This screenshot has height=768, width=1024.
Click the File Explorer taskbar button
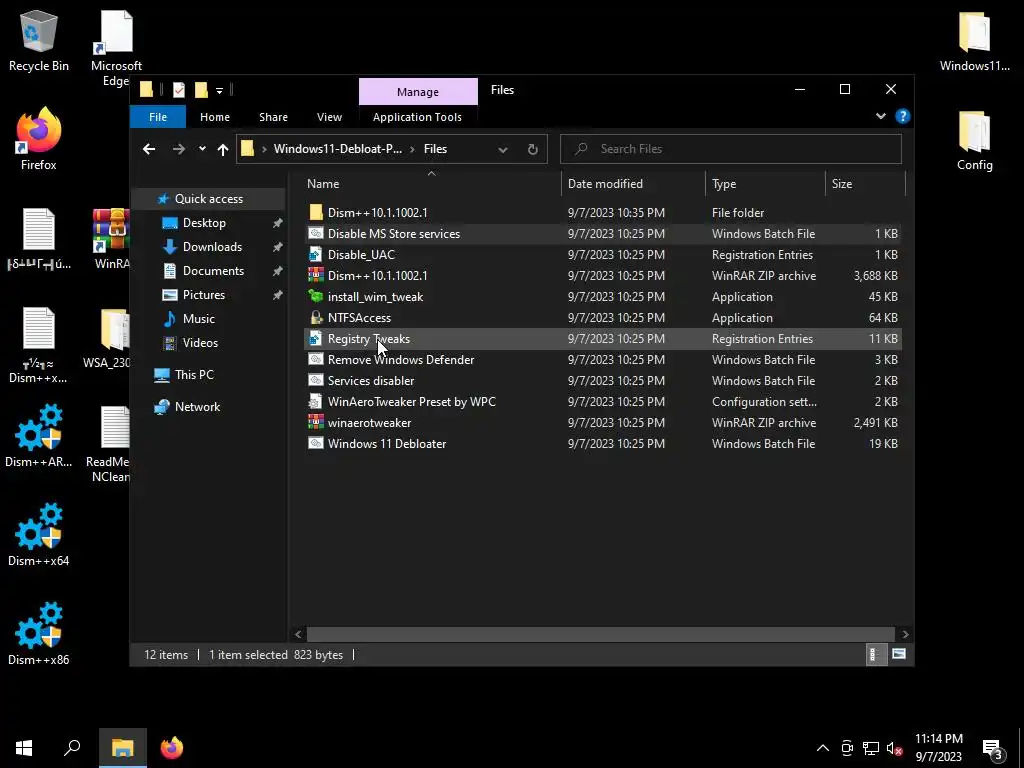coord(122,748)
